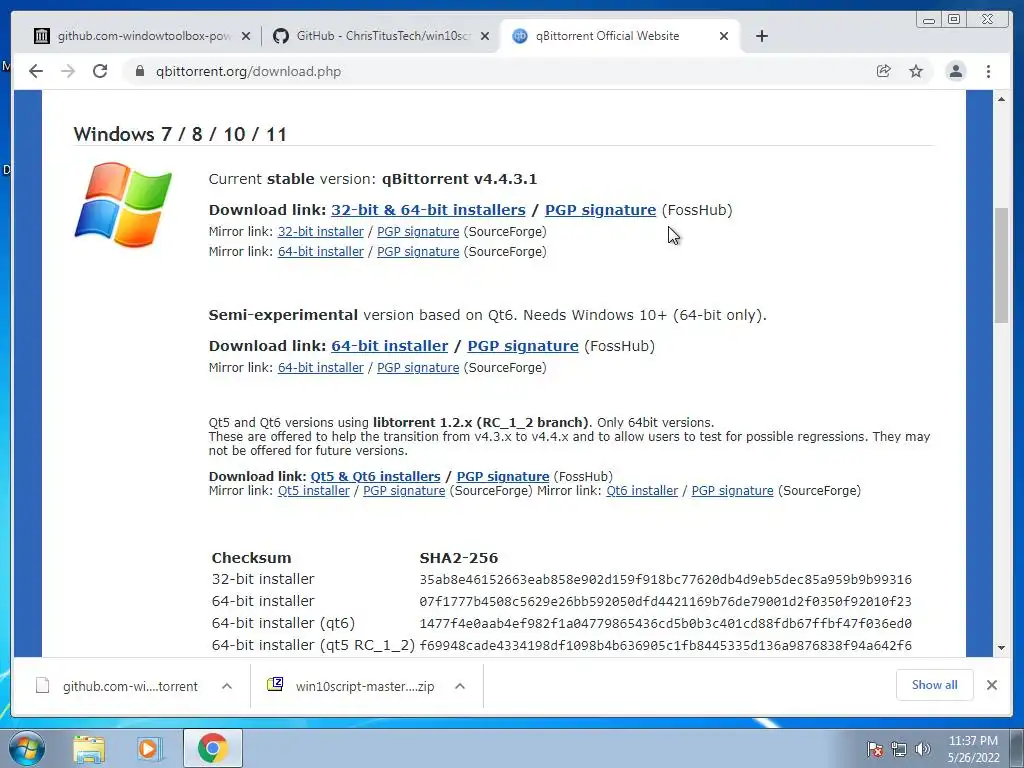1024x768 pixels.
Task: Open the network tray icon
Action: pos(899,749)
